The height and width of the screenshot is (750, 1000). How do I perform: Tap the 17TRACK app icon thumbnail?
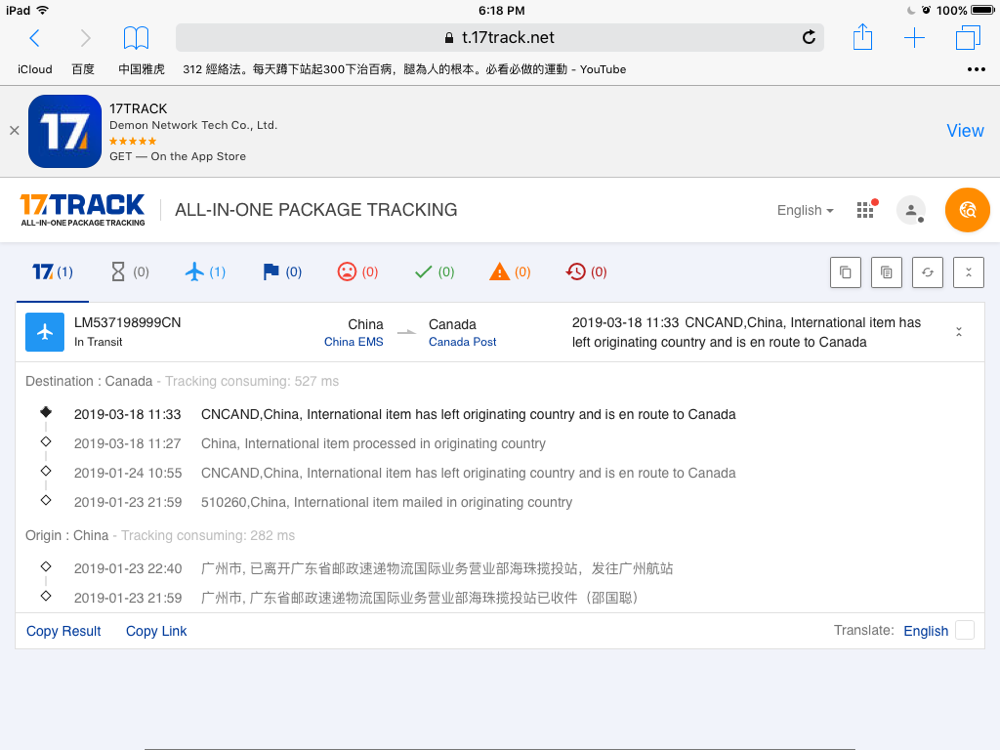[64, 131]
